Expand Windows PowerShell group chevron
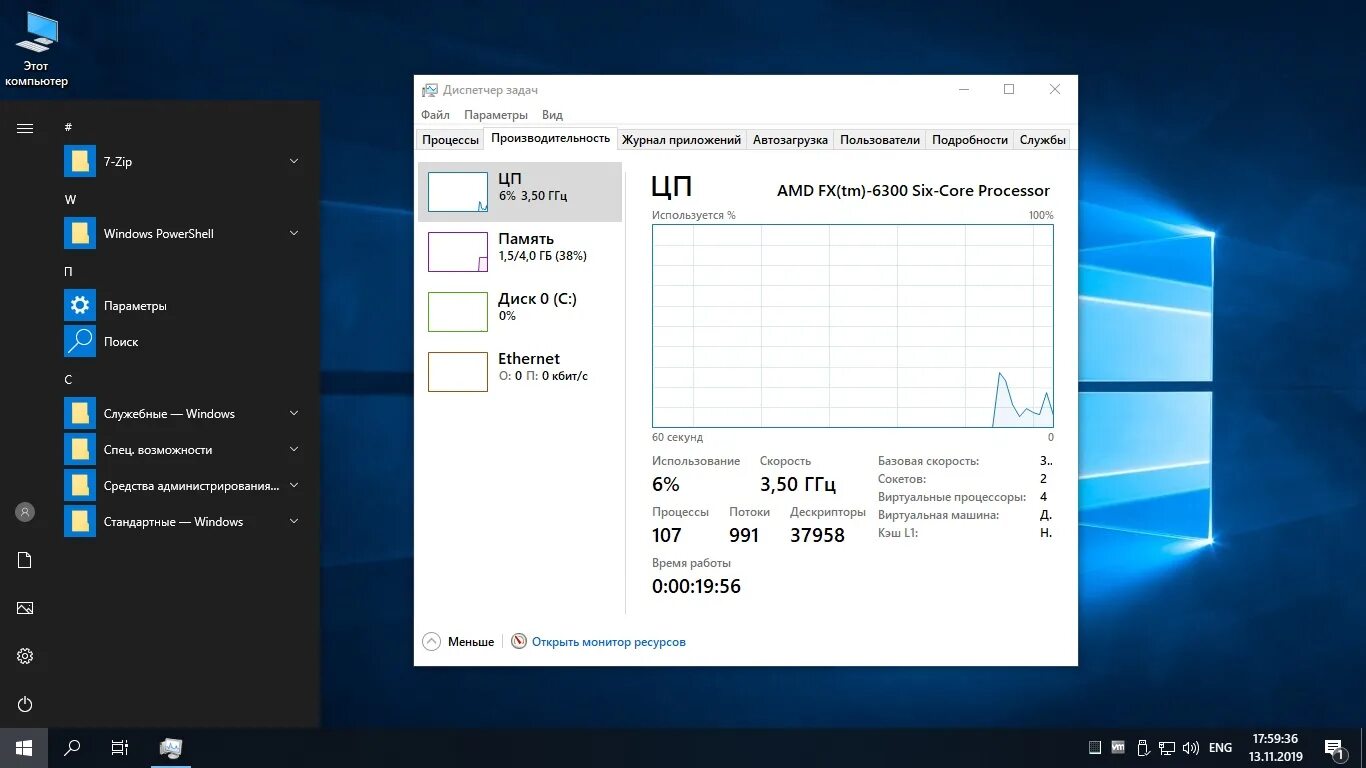Screen dimensions: 1366x768 pyautogui.click(x=294, y=233)
